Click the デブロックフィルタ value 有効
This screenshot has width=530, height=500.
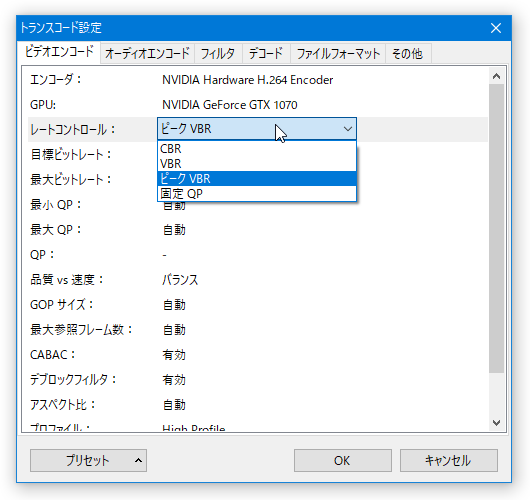coord(174,380)
